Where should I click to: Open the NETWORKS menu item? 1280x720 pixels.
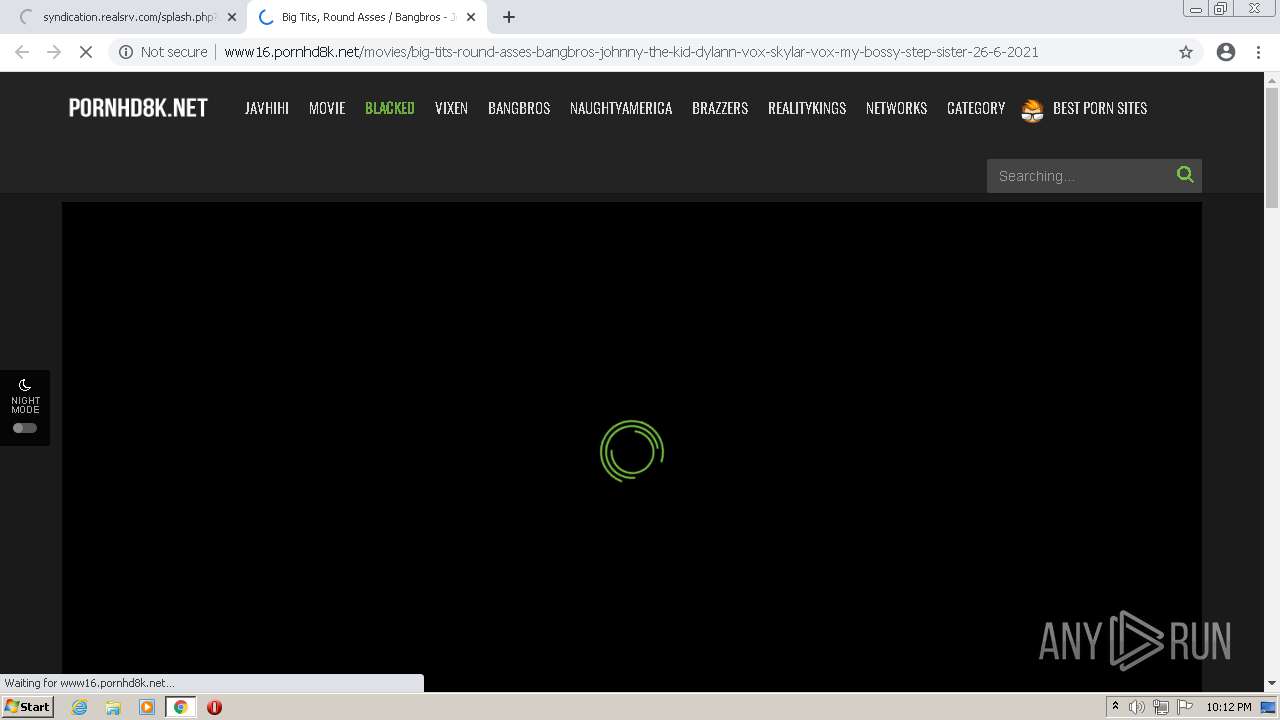897,108
